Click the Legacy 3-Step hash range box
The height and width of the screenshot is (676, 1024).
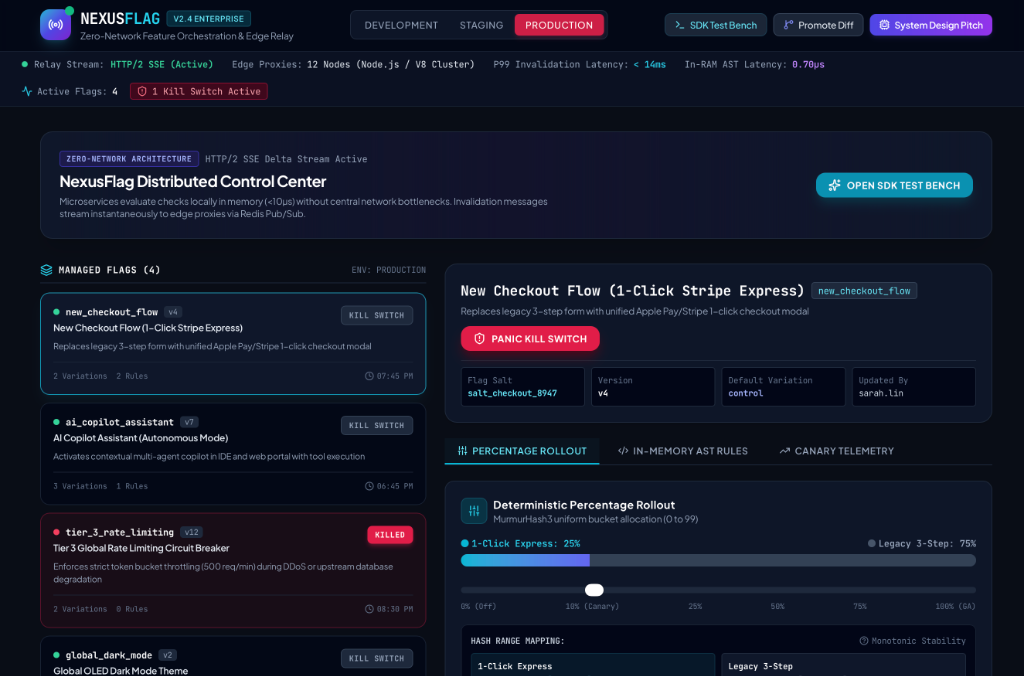pos(843,665)
